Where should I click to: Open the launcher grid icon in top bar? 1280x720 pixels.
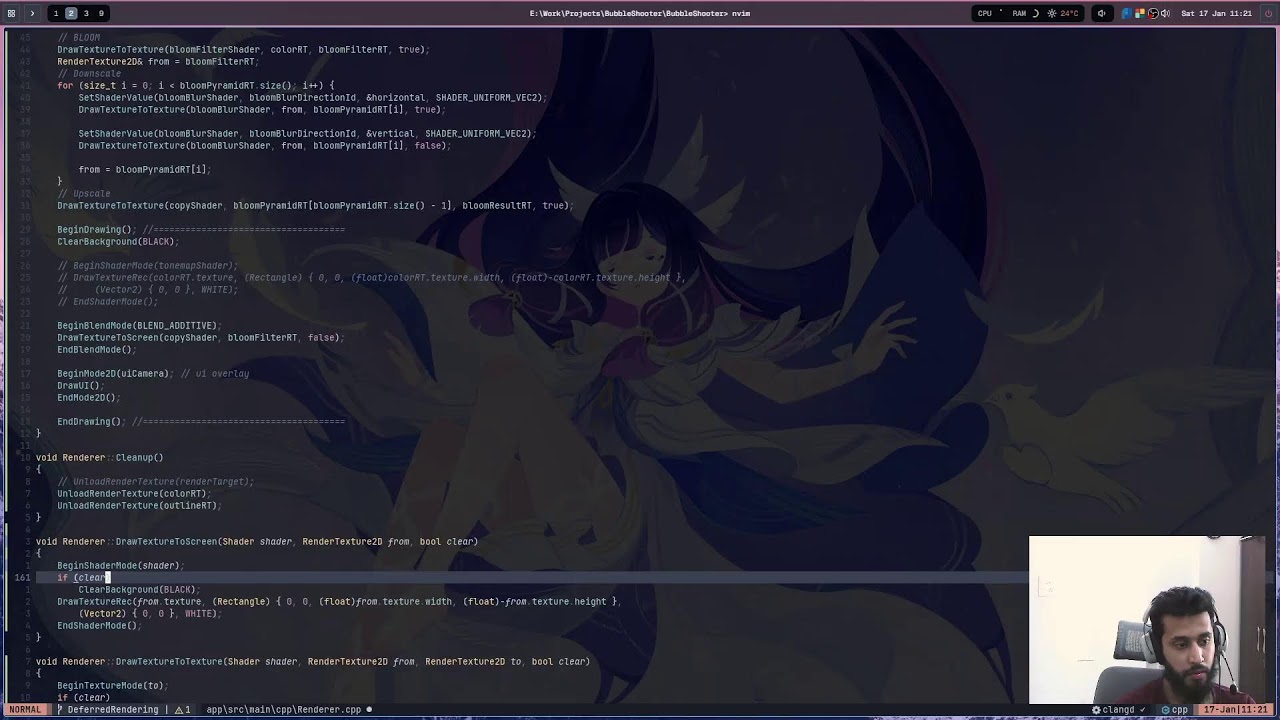pyautogui.click(x=11, y=13)
